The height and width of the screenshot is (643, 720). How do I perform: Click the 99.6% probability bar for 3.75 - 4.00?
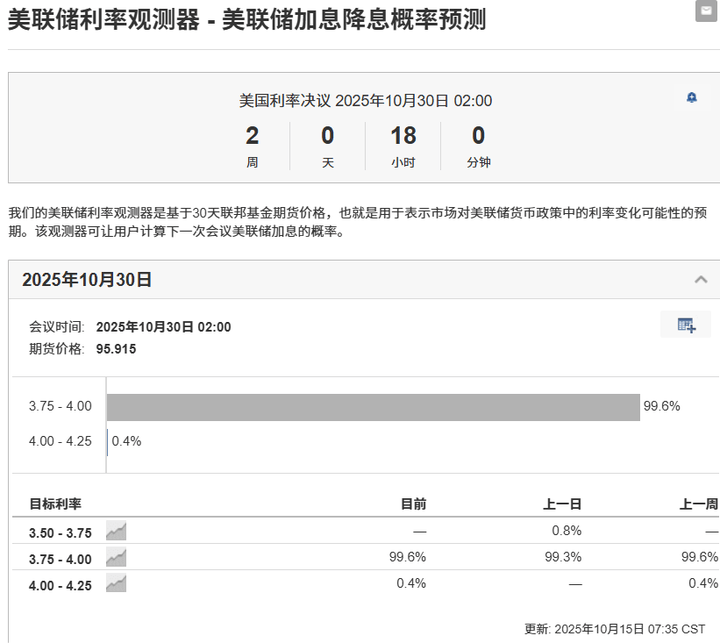373,407
